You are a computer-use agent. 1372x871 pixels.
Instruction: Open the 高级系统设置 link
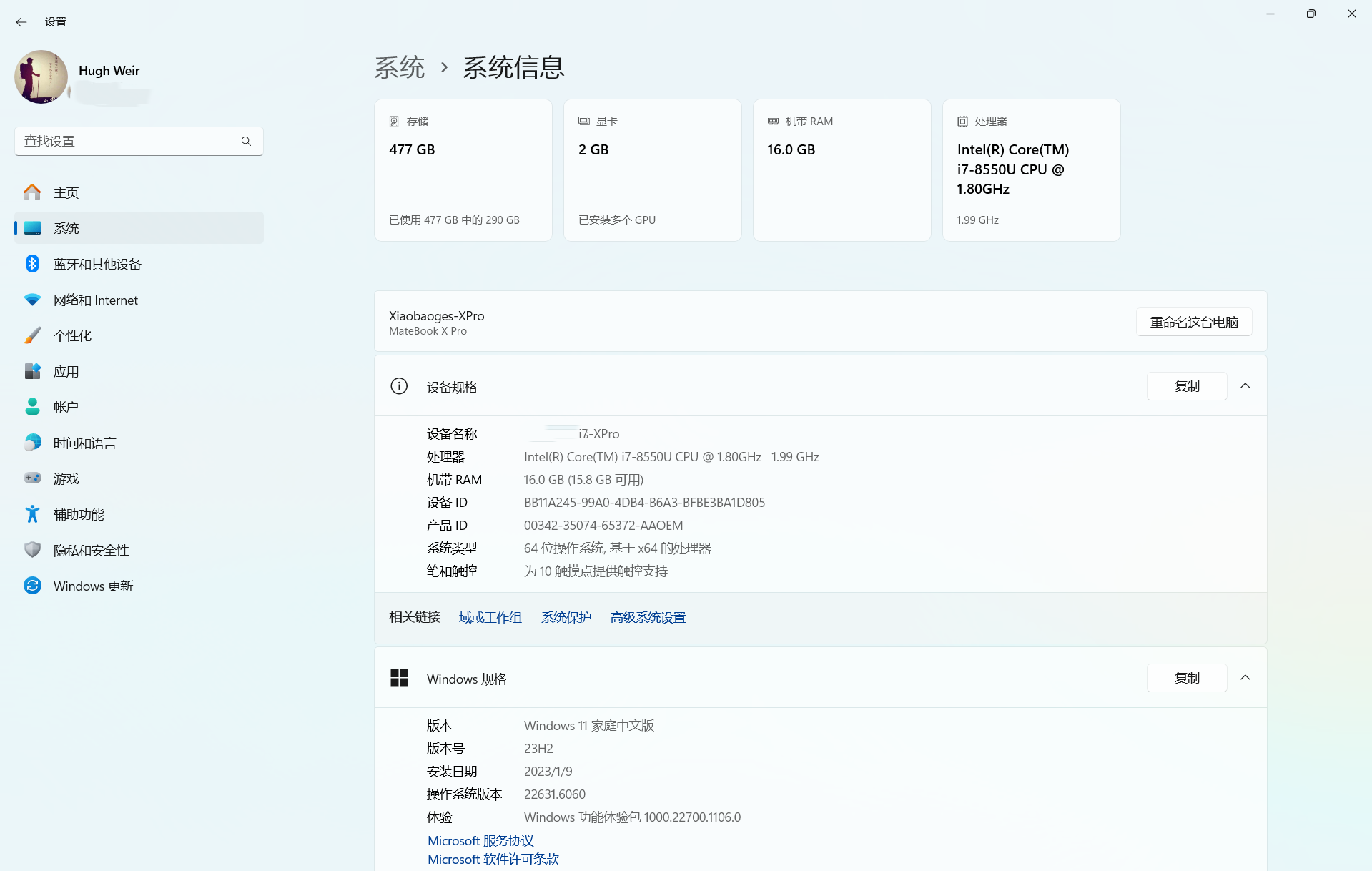pyautogui.click(x=647, y=617)
